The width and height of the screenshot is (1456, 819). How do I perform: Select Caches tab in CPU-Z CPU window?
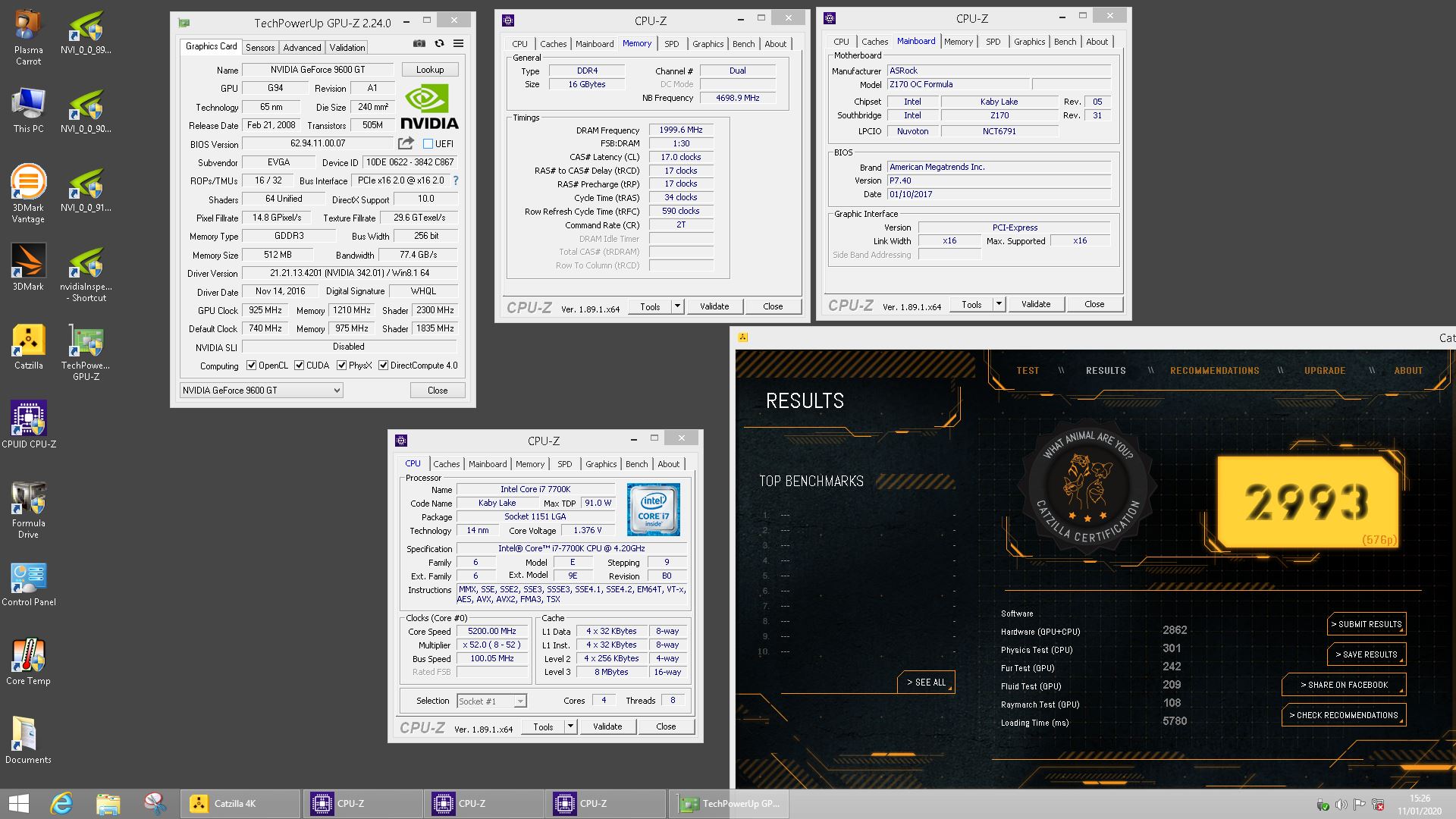click(x=446, y=464)
